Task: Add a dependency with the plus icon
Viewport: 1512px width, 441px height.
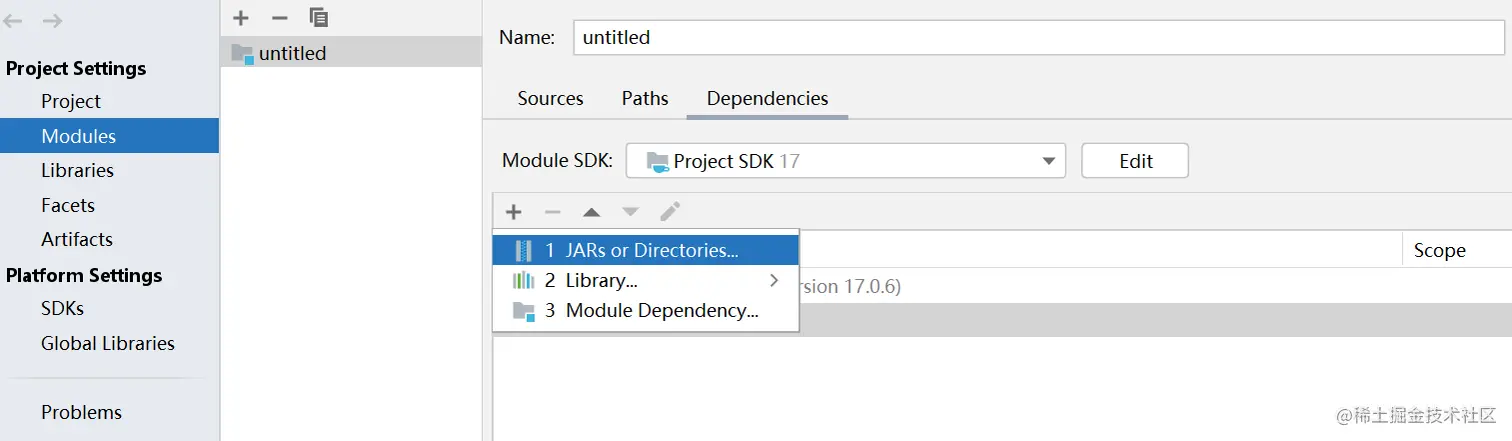Action: (x=513, y=212)
